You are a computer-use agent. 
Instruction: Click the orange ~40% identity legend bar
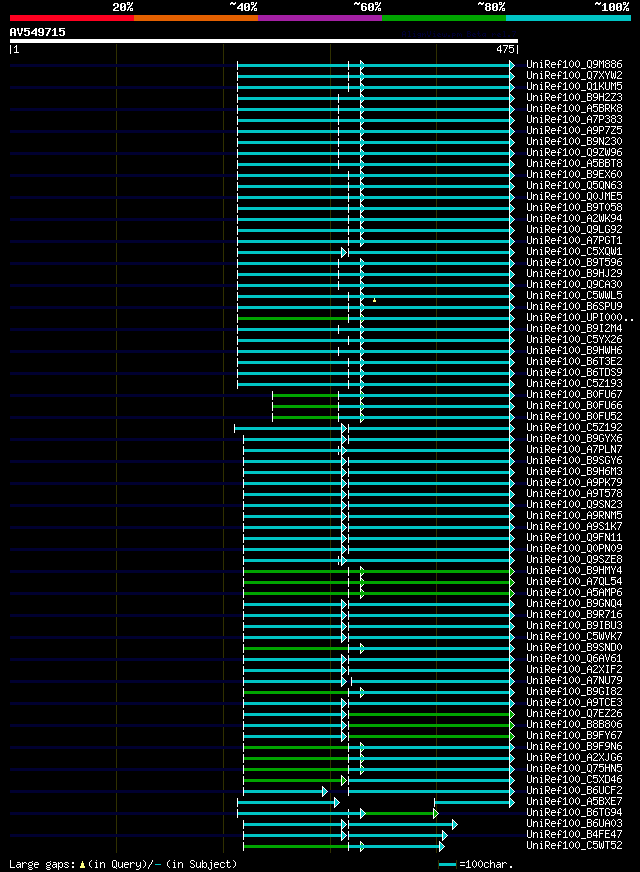(196, 18)
